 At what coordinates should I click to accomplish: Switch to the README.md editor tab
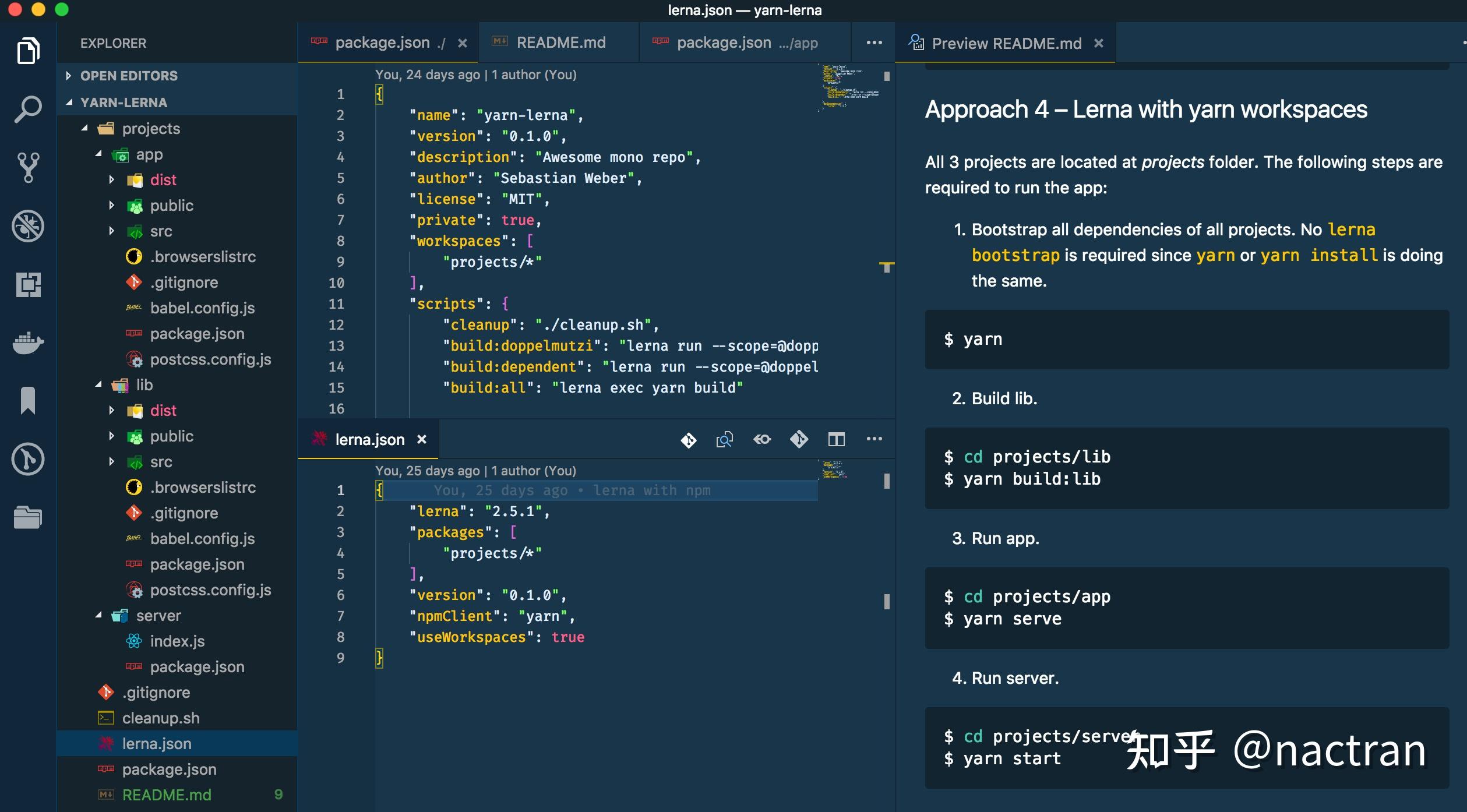pyautogui.click(x=560, y=43)
